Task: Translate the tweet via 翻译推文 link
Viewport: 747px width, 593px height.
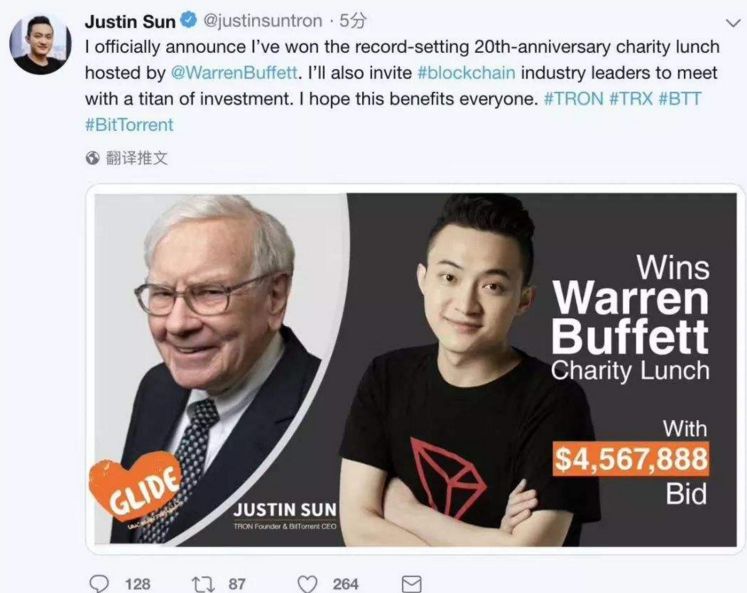Action: tap(137, 158)
